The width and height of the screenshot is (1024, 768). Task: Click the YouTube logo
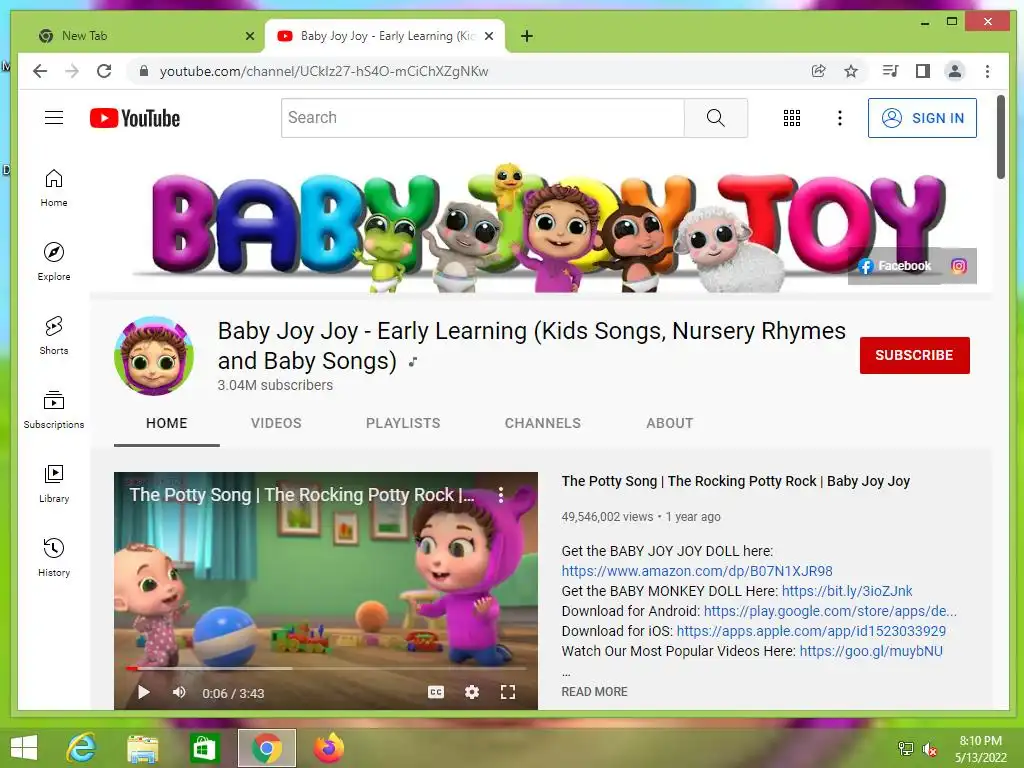135,118
